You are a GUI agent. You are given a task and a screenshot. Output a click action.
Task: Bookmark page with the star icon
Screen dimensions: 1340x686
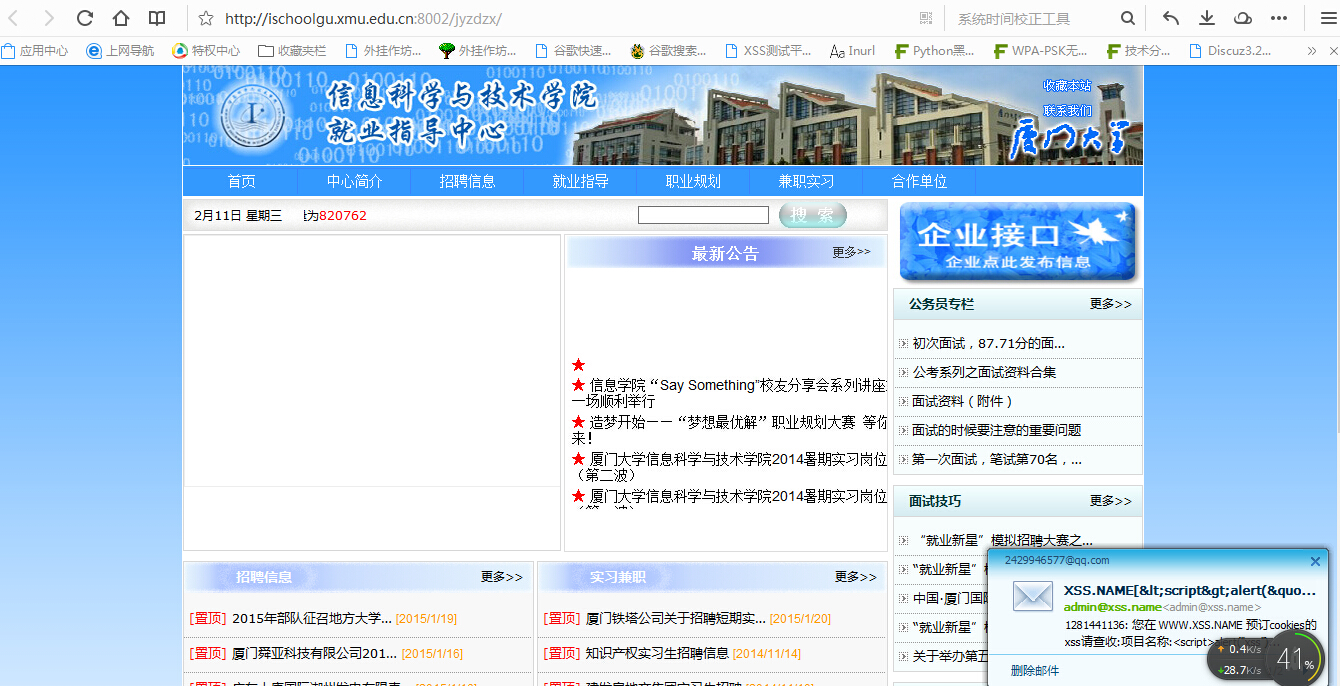pyautogui.click(x=206, y=18)
